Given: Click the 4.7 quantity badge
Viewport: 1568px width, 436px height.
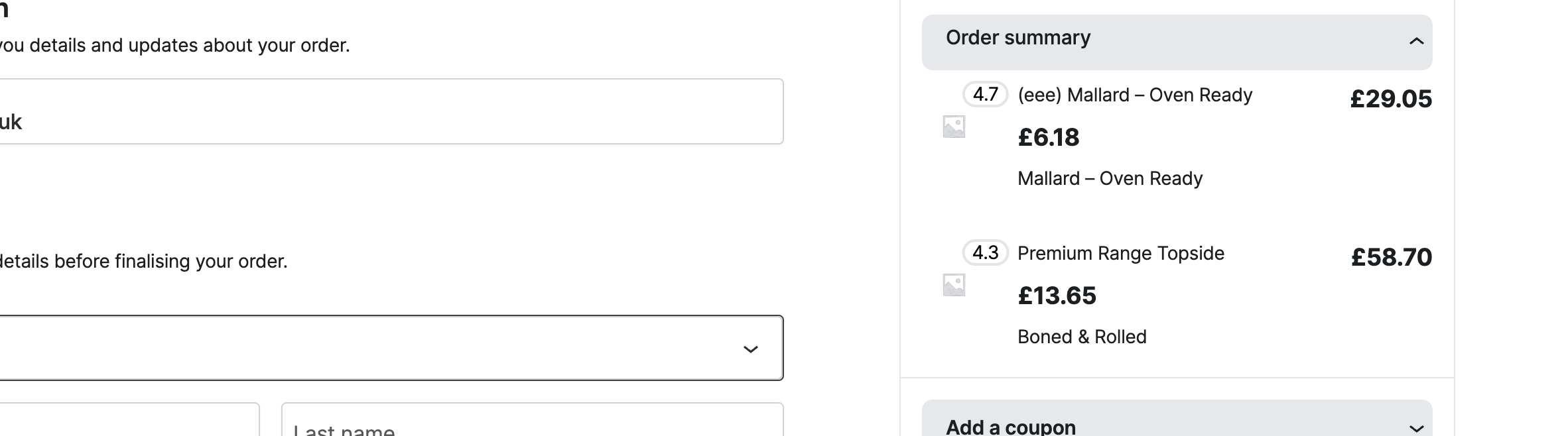Looking at the screenshot, I should coord(985,94).
